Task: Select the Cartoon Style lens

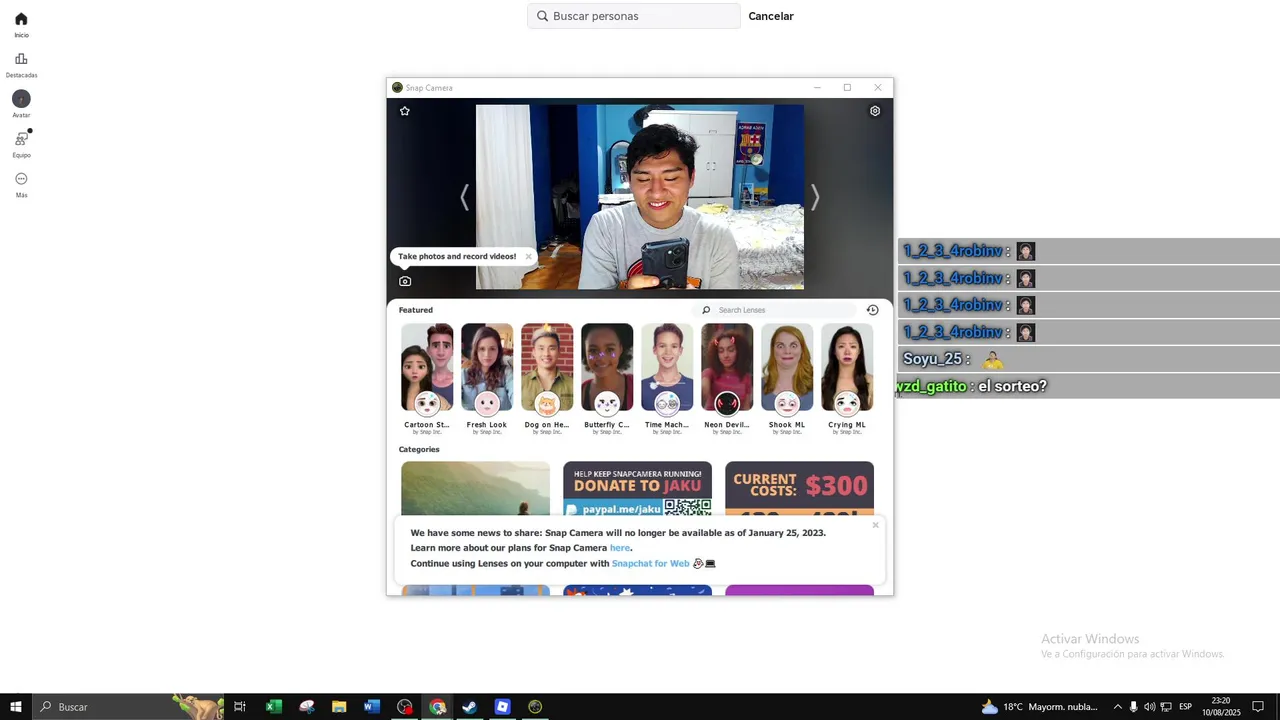Action: pyautogui.click(x=427, y=378)
